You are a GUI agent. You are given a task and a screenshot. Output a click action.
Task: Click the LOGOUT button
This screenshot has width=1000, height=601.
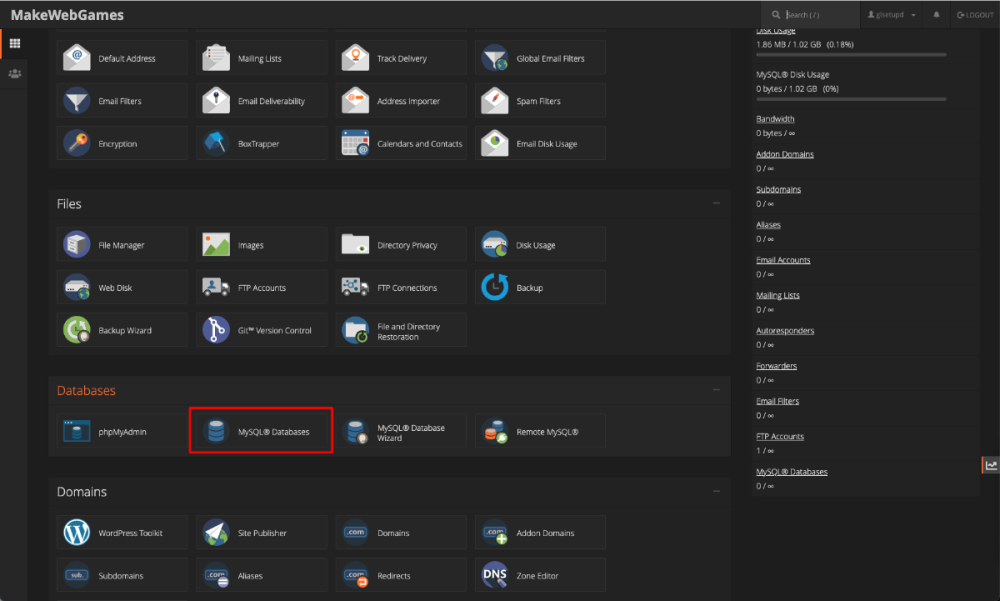point(974,14)
